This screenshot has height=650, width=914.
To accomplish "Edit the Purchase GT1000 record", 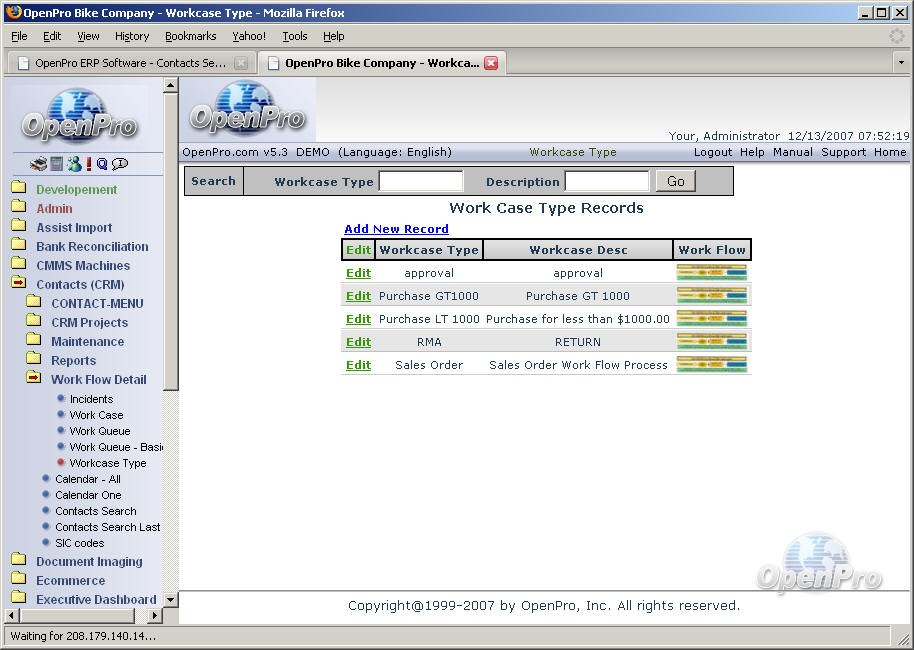I will coord(358,296).
